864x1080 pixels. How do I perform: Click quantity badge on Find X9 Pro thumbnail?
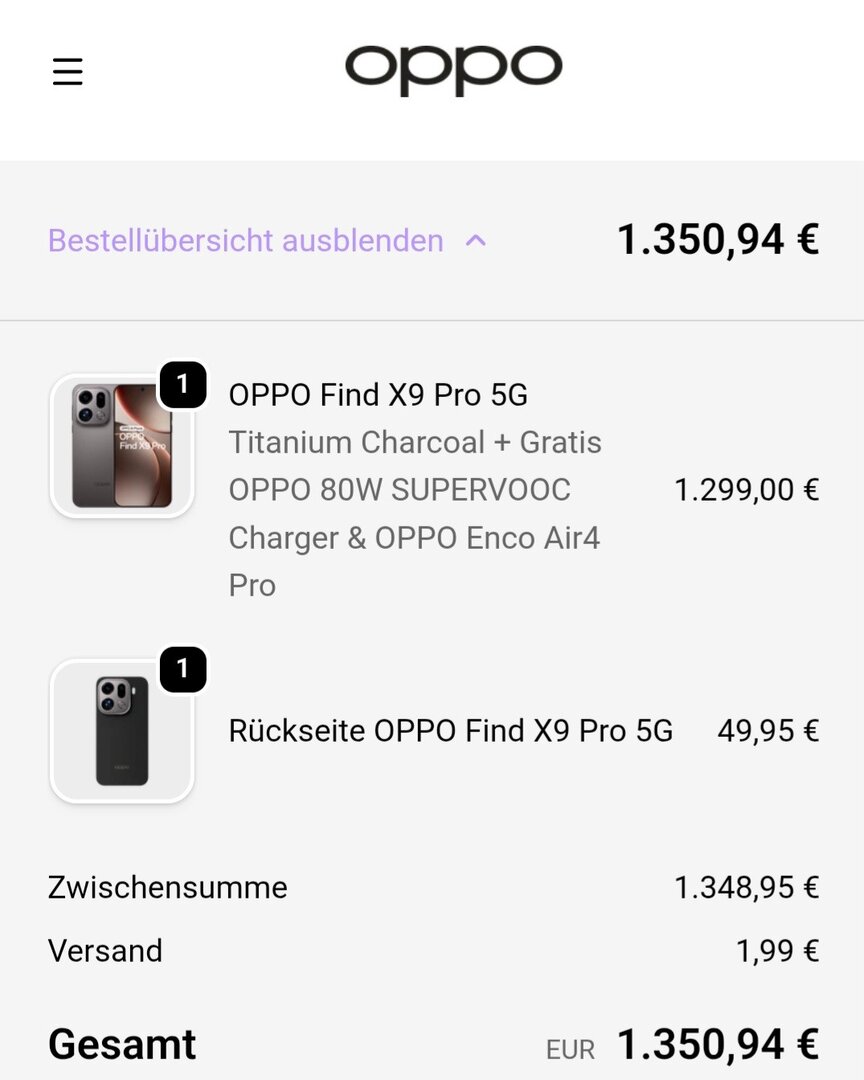(182, 385)
